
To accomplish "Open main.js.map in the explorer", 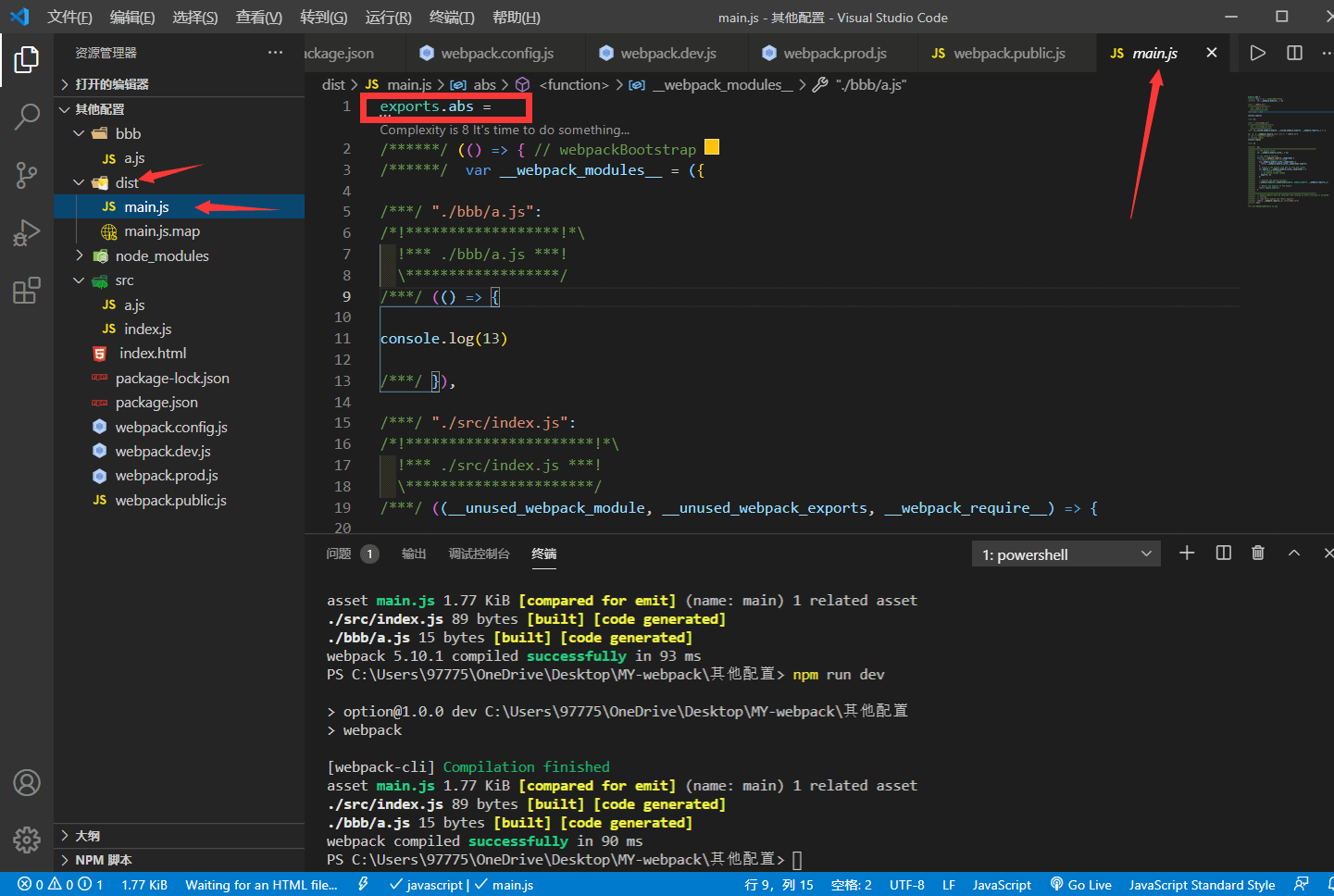I will click(x=179, y=231).
